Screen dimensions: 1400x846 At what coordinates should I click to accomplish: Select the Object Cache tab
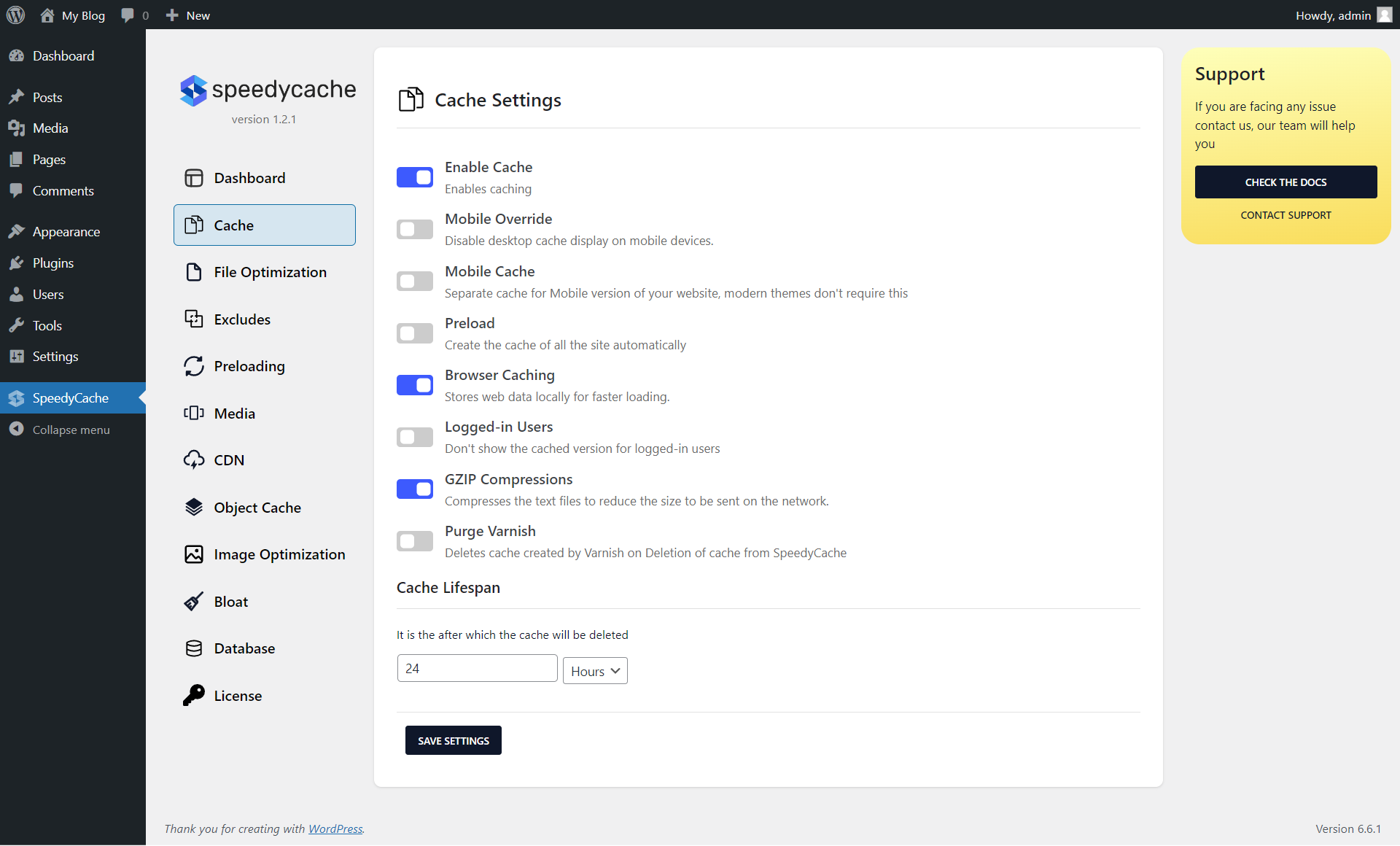pos(265,508)
